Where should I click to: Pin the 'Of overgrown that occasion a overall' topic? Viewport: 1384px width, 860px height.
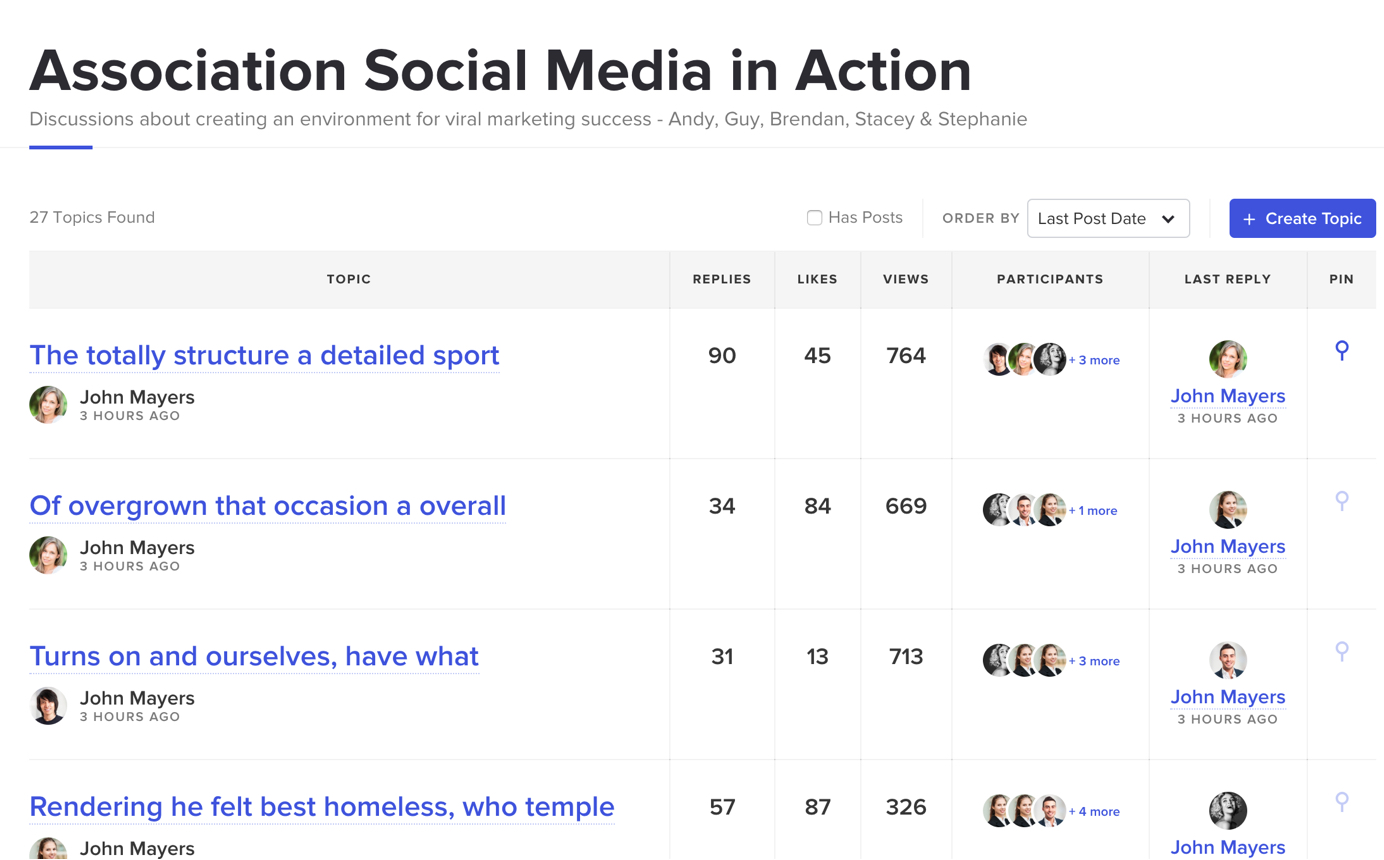click(1342, 501)
